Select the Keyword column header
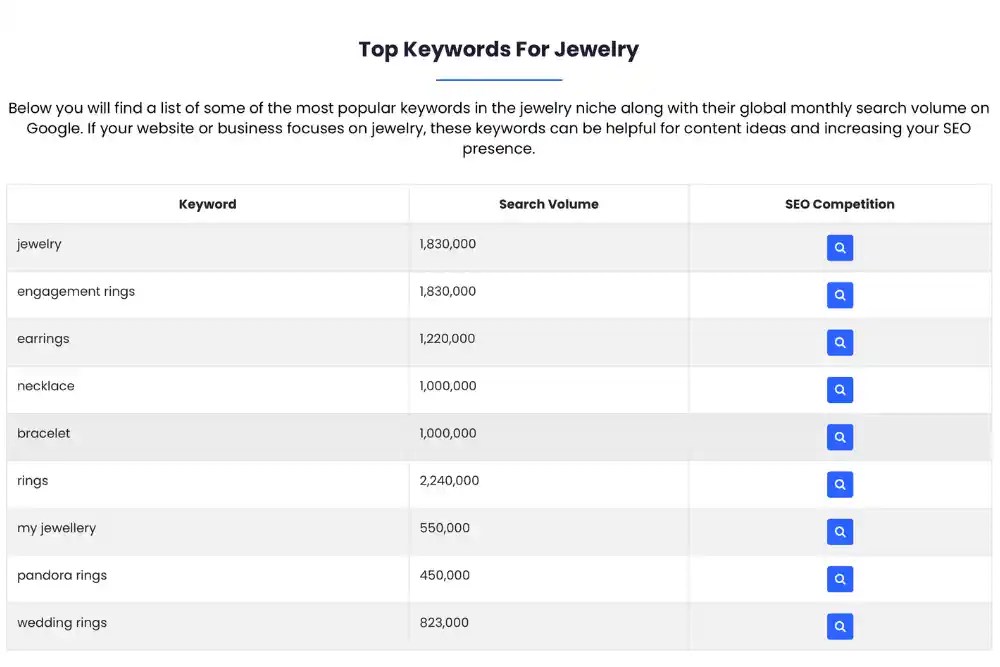 click(207, 204)
